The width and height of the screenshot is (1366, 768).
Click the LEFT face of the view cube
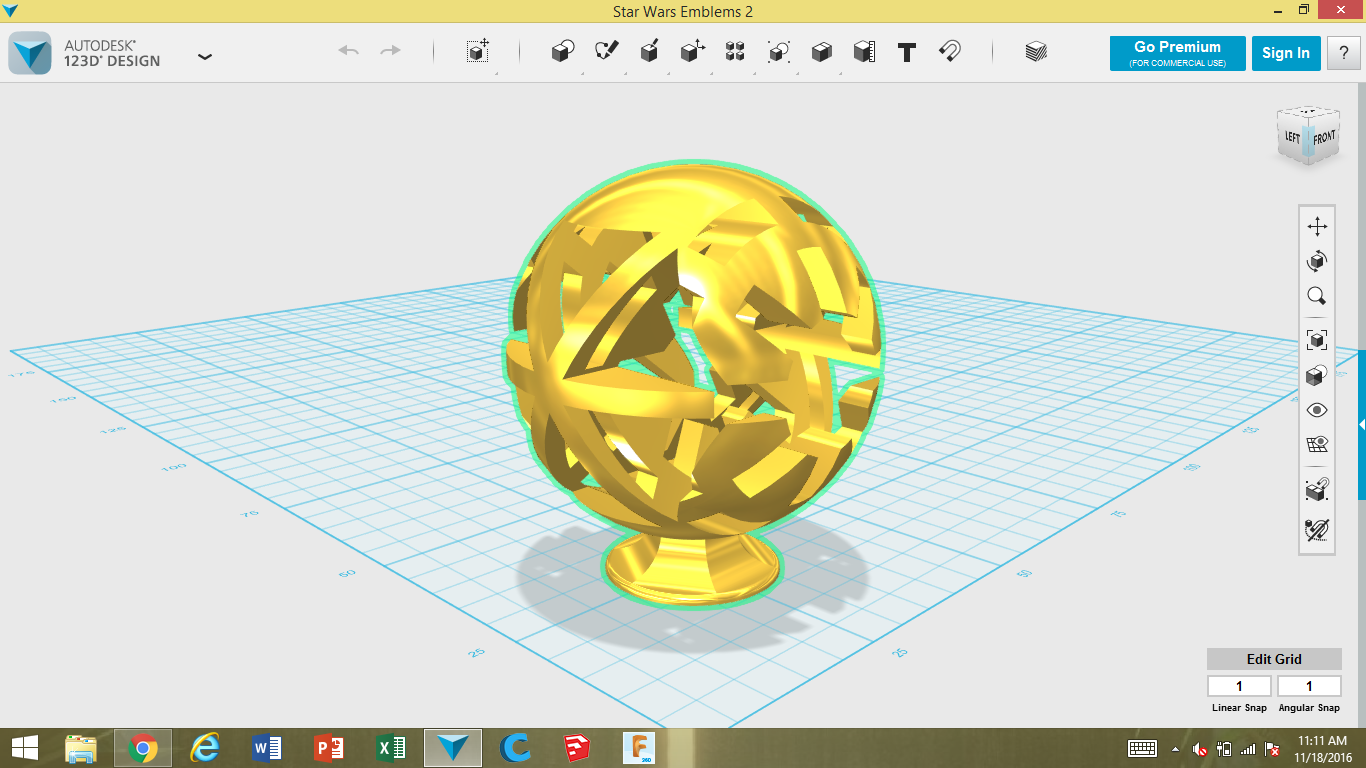click(1292, 137)
